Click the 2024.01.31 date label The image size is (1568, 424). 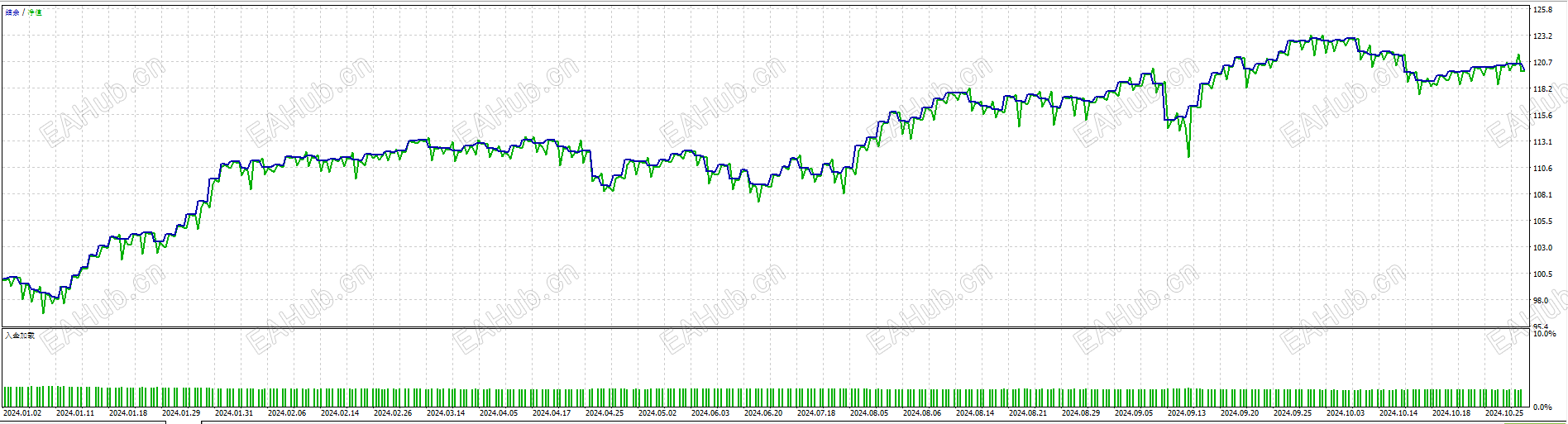234,413
